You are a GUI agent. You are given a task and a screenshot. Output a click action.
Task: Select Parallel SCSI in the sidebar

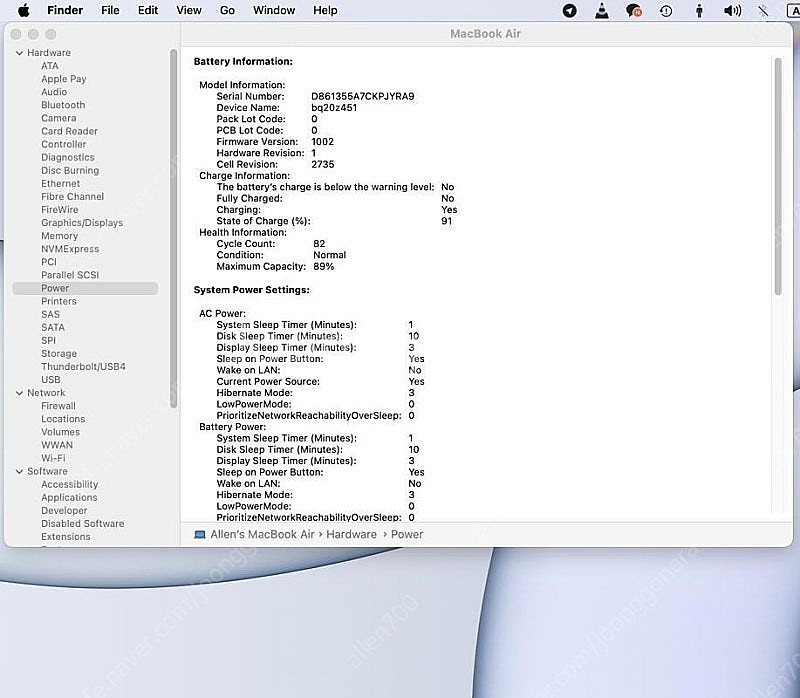click(x=70, y=275)
